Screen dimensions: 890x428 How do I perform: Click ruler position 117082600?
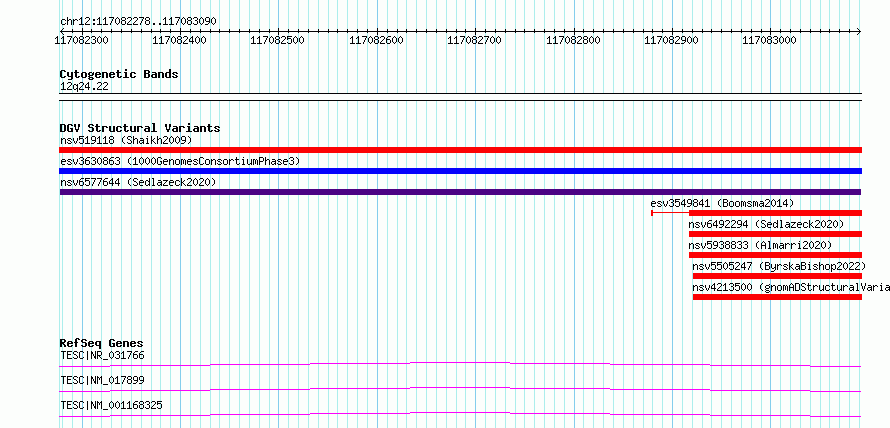pos(377,40)
